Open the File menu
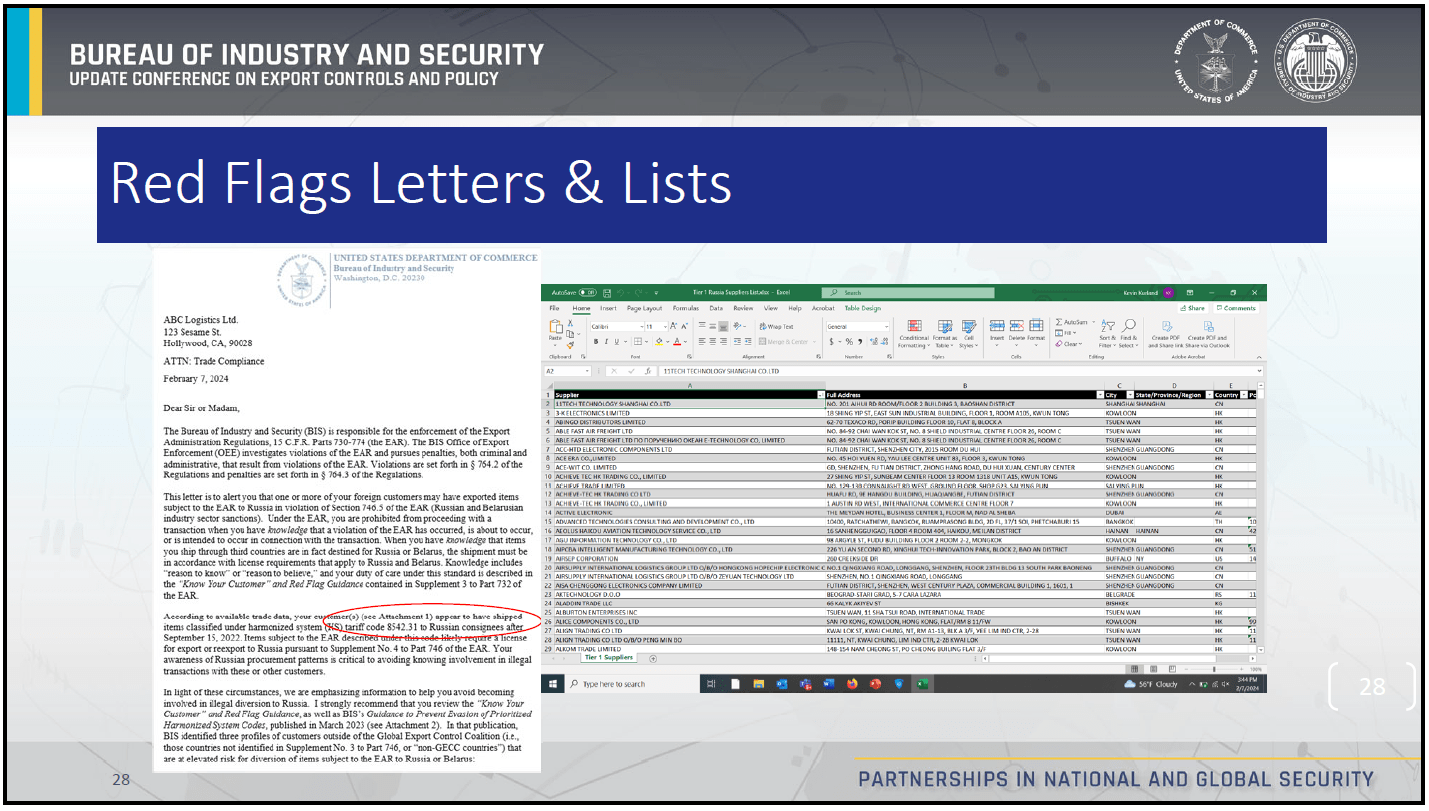 554,308
